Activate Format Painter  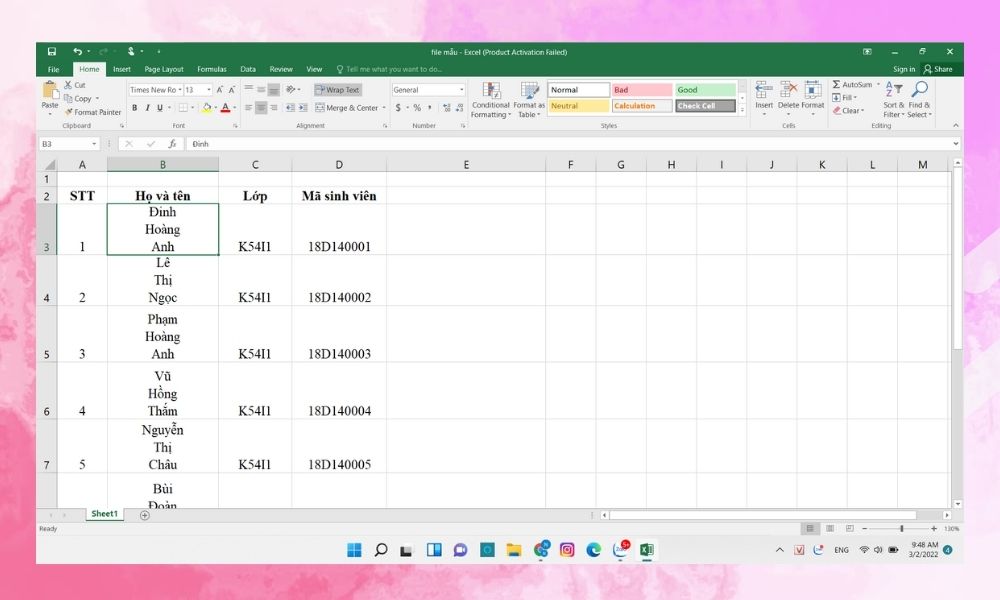coord(92,112)
